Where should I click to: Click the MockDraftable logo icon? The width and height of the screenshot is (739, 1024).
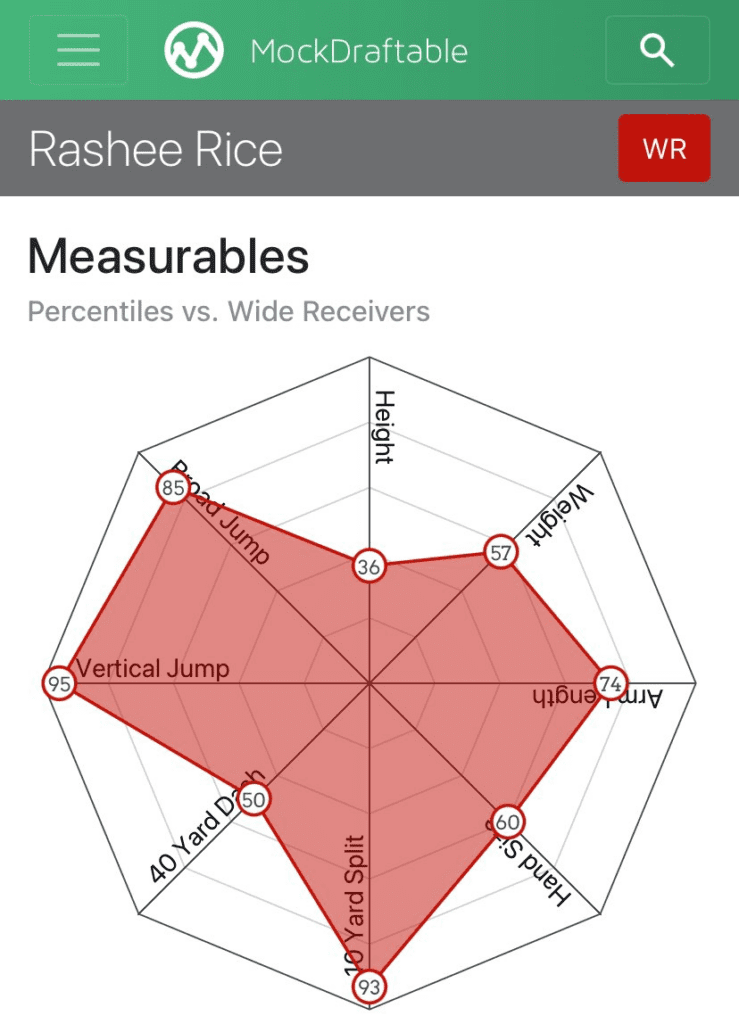click(x=194, y=50)
